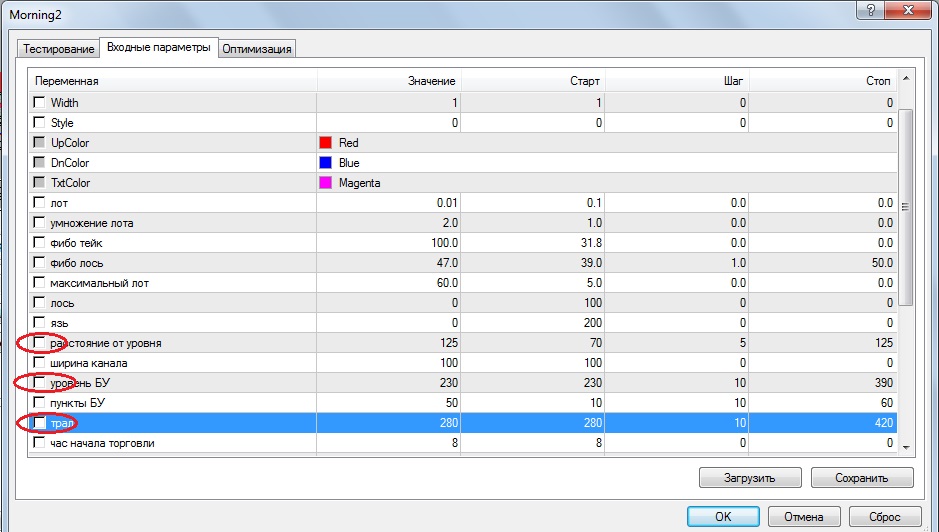Click the Сохранить button
The height and width of the screenshot is (532, 939).
862,477
